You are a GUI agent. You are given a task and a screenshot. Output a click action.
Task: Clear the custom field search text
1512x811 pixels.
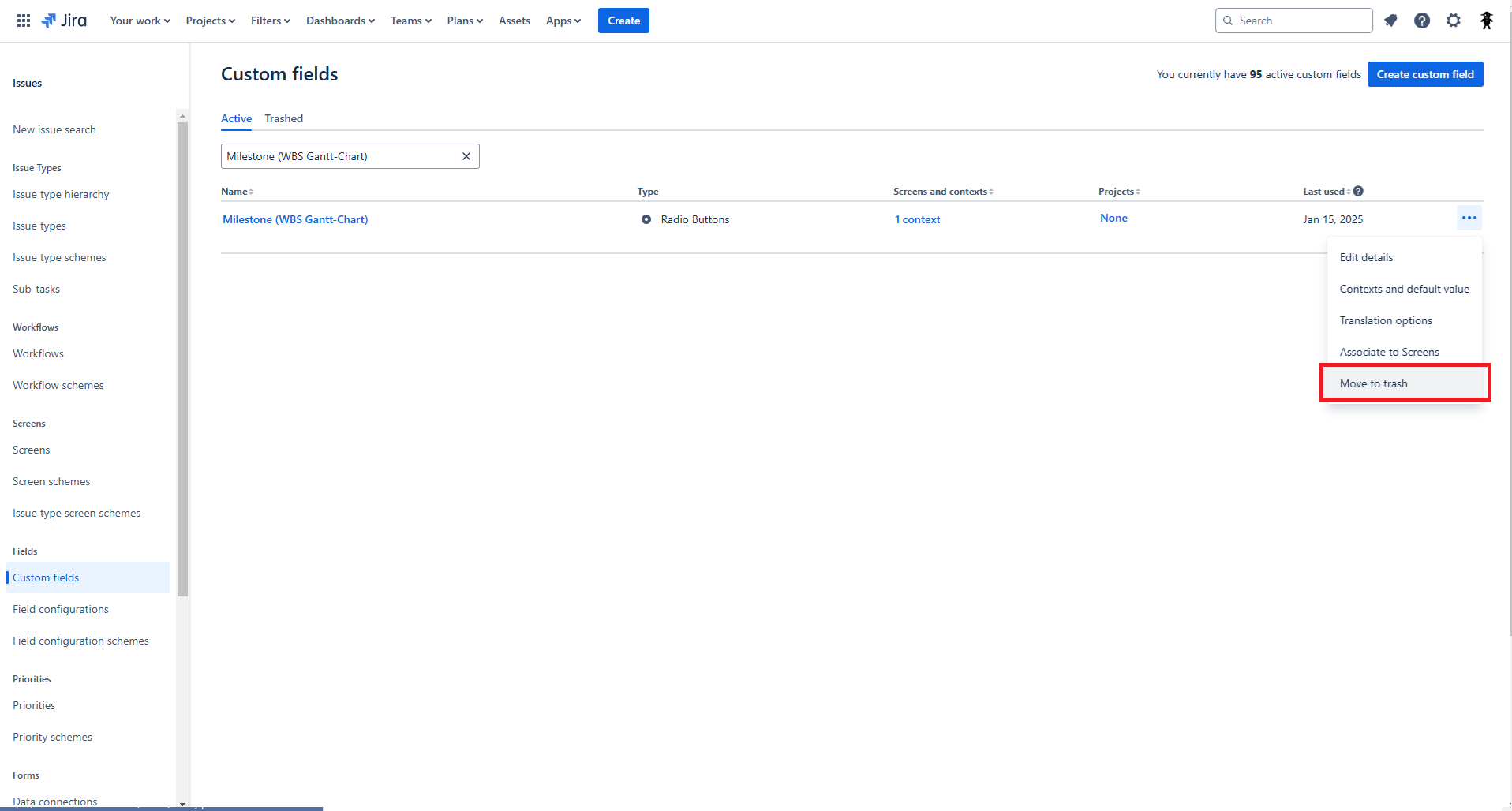coord(466,156)
